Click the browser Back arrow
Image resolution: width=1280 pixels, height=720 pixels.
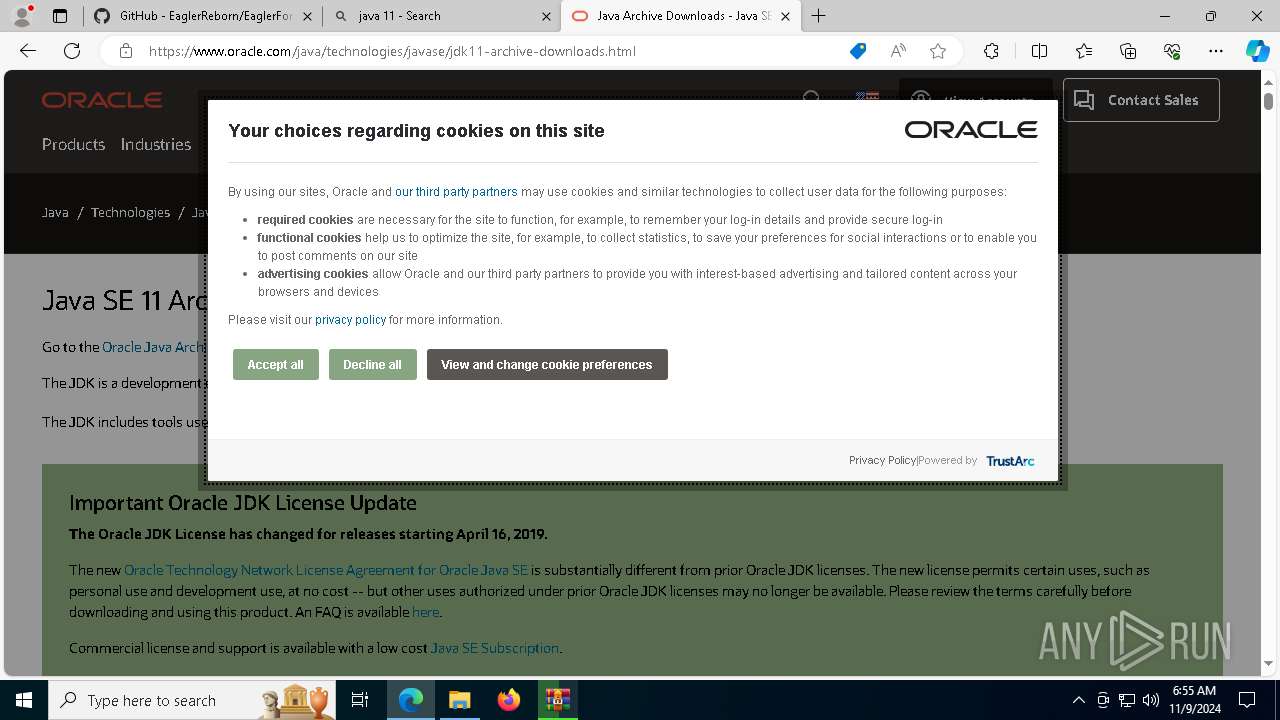pos(28,51)
